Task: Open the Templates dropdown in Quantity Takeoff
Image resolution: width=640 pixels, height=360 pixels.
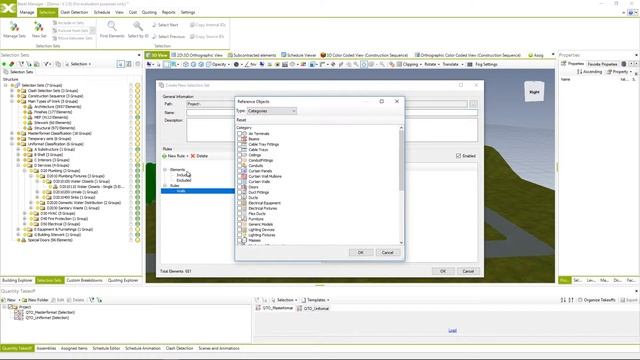Action: [x=316, y=300]
